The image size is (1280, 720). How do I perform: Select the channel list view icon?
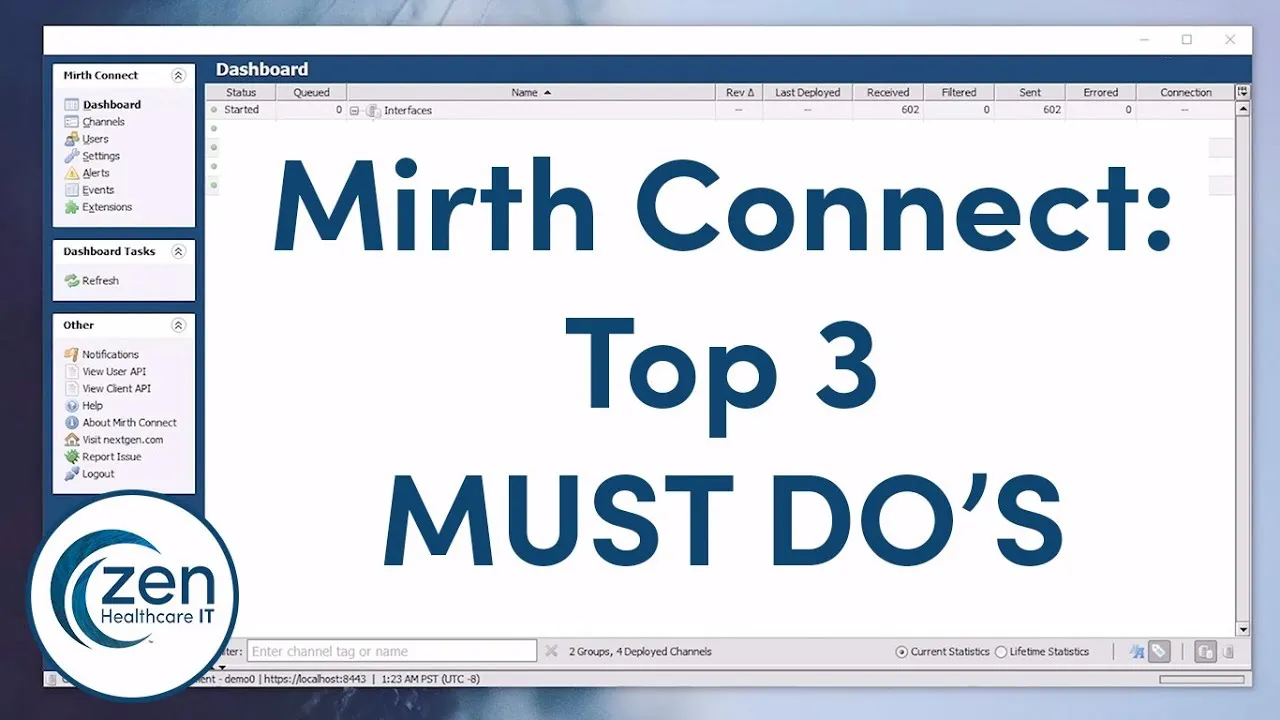(x=1229, y=652)
